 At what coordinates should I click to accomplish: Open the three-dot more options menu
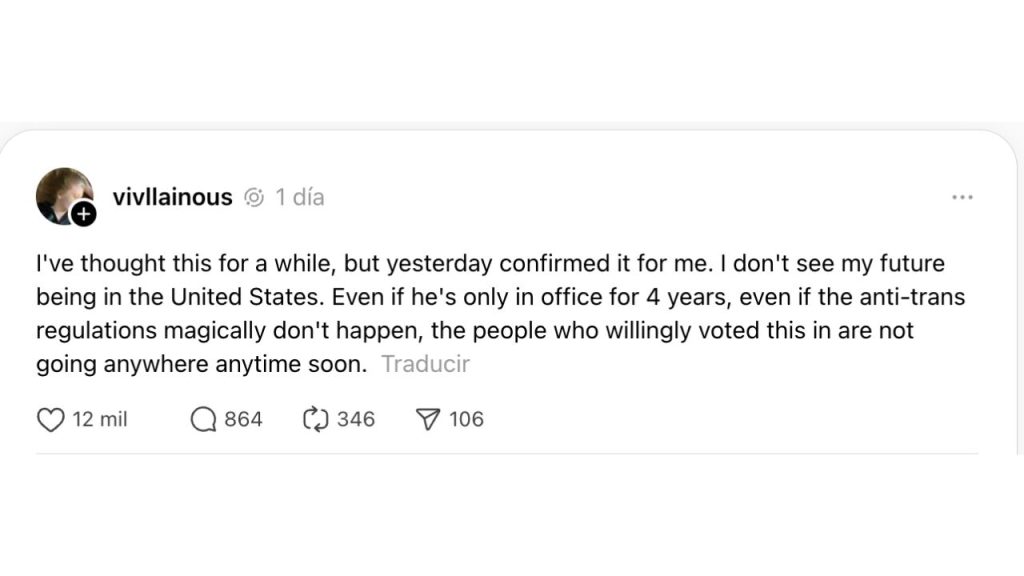(x=962, y=197)
